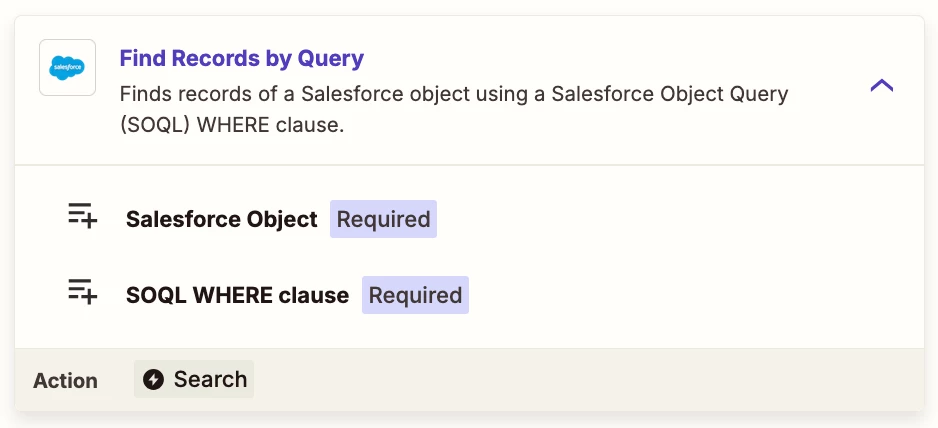Click the words Salesforce Object Query in the description
This screenshot has height=428, width=938.
(x=670, y=95)
